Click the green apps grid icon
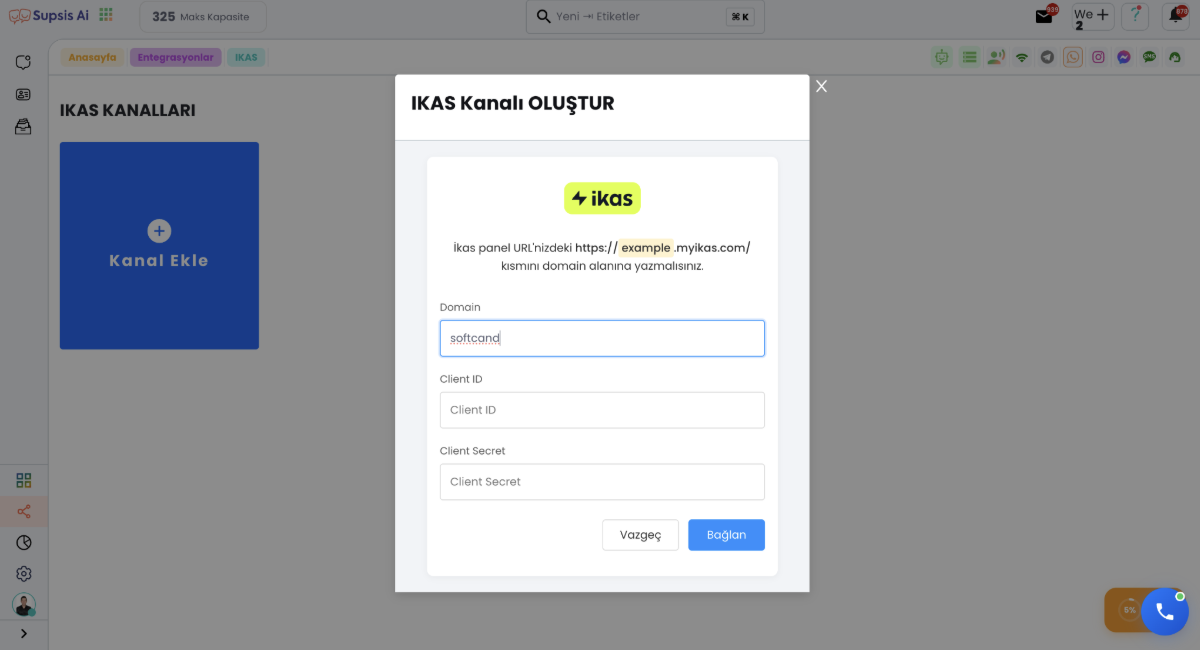The width and height of the screenshot is (1200, 650). [x=106, y=15]
